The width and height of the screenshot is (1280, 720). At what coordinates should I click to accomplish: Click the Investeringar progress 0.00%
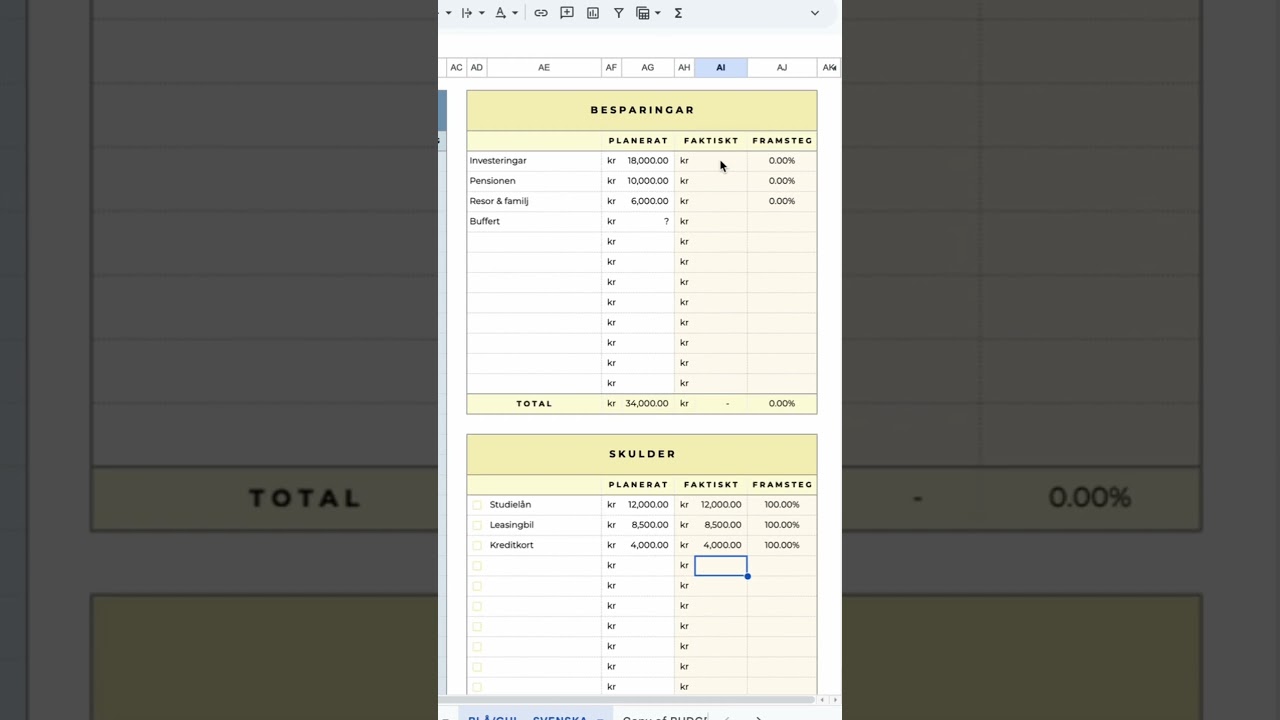tap(782, 161)
